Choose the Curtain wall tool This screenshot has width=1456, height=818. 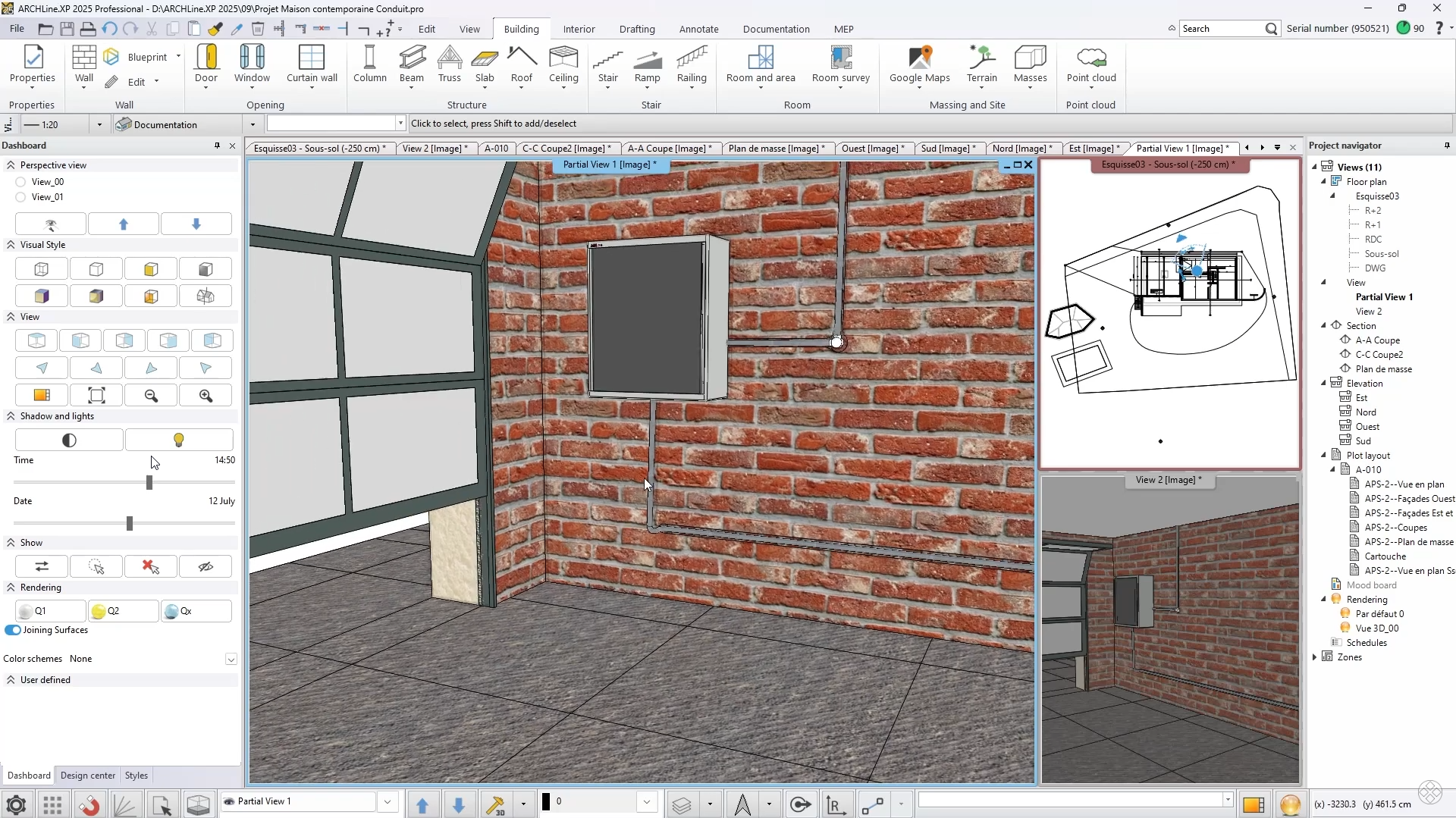click(312, 64)
